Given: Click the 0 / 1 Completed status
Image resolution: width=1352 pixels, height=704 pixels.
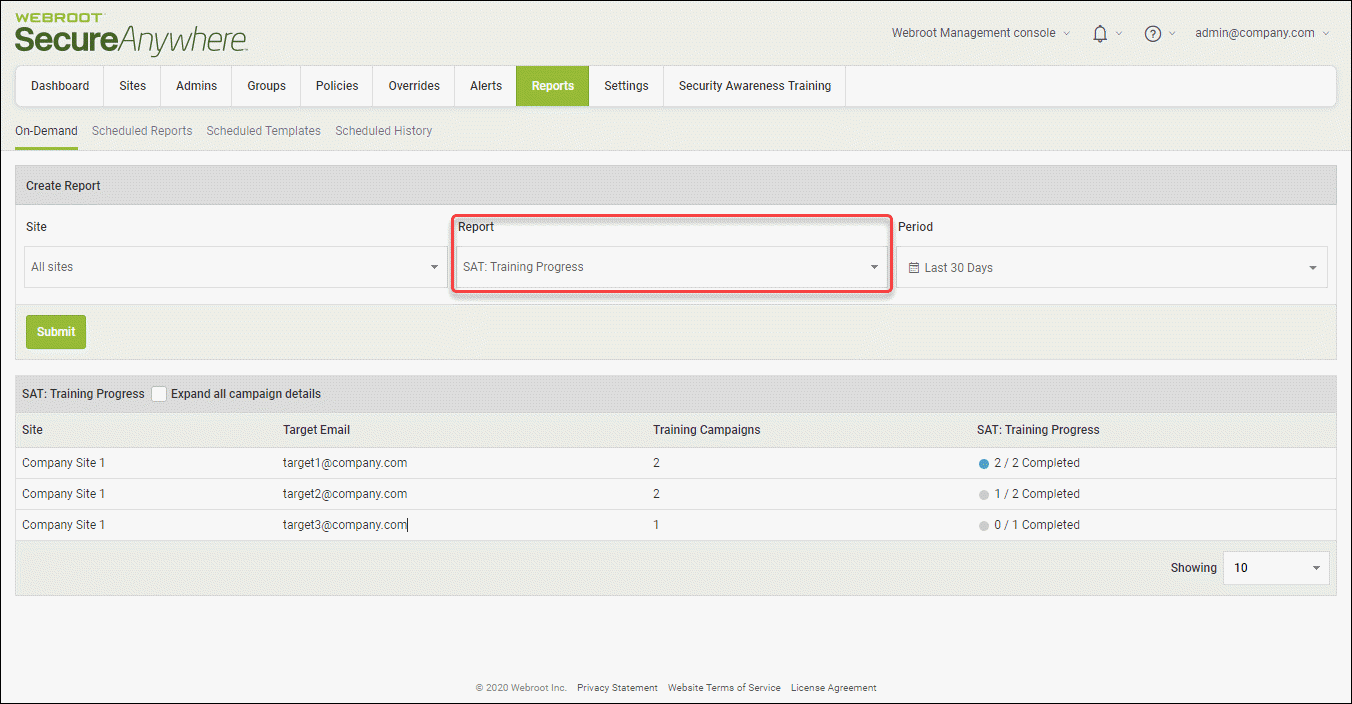Looking at the screenshot, I should tap(1037, 525).
